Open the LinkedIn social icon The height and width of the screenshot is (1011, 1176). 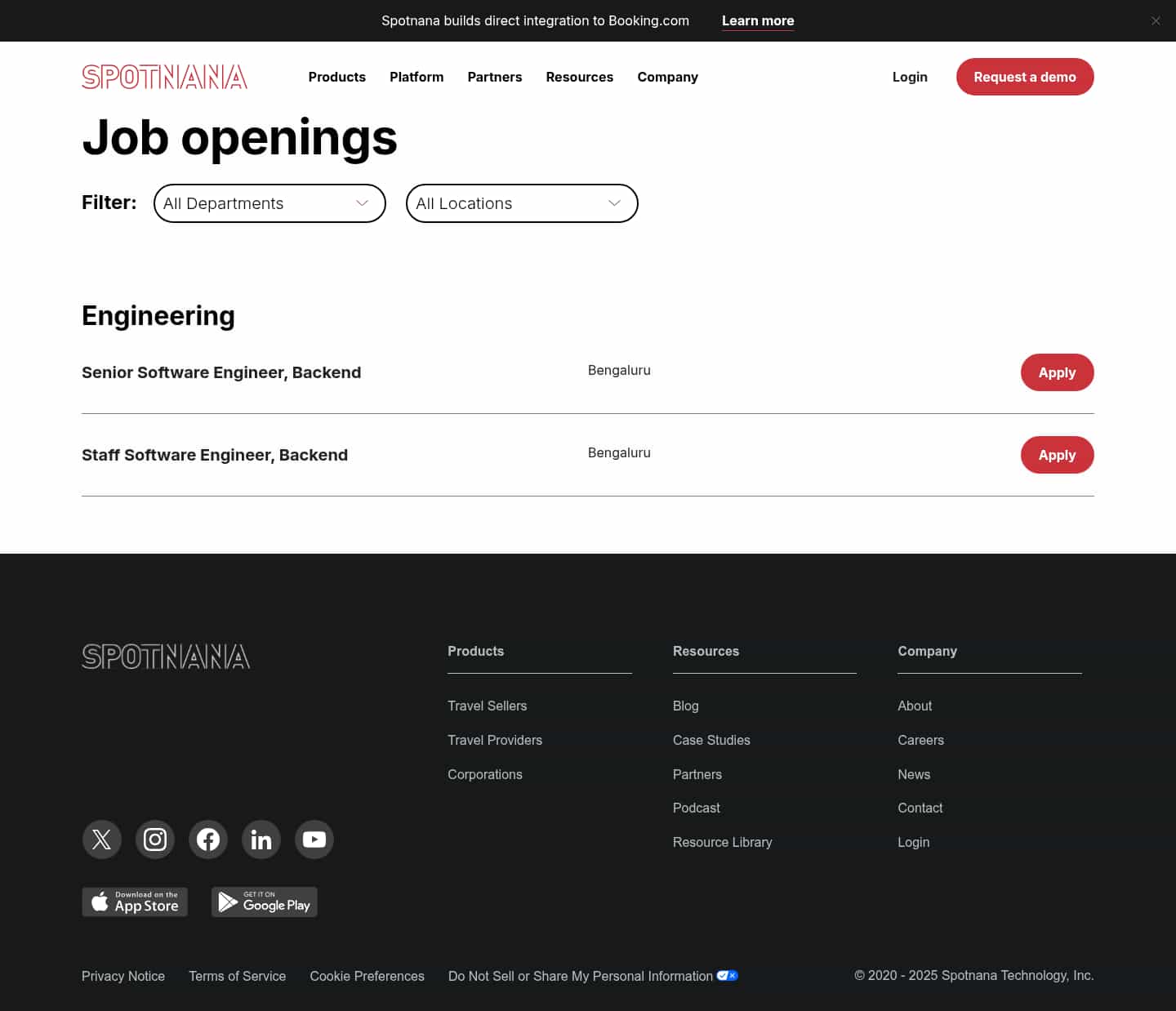261,839
